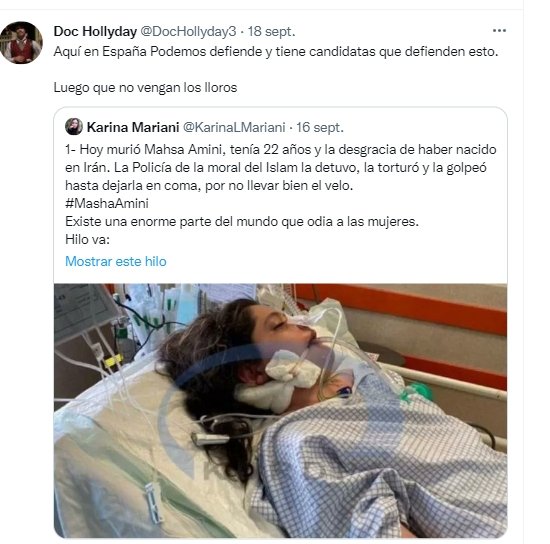The height and width of the screenshot is (544, 550).
Task: Click the #MashaAmini hashtag
Action: [x=107, y=203]
